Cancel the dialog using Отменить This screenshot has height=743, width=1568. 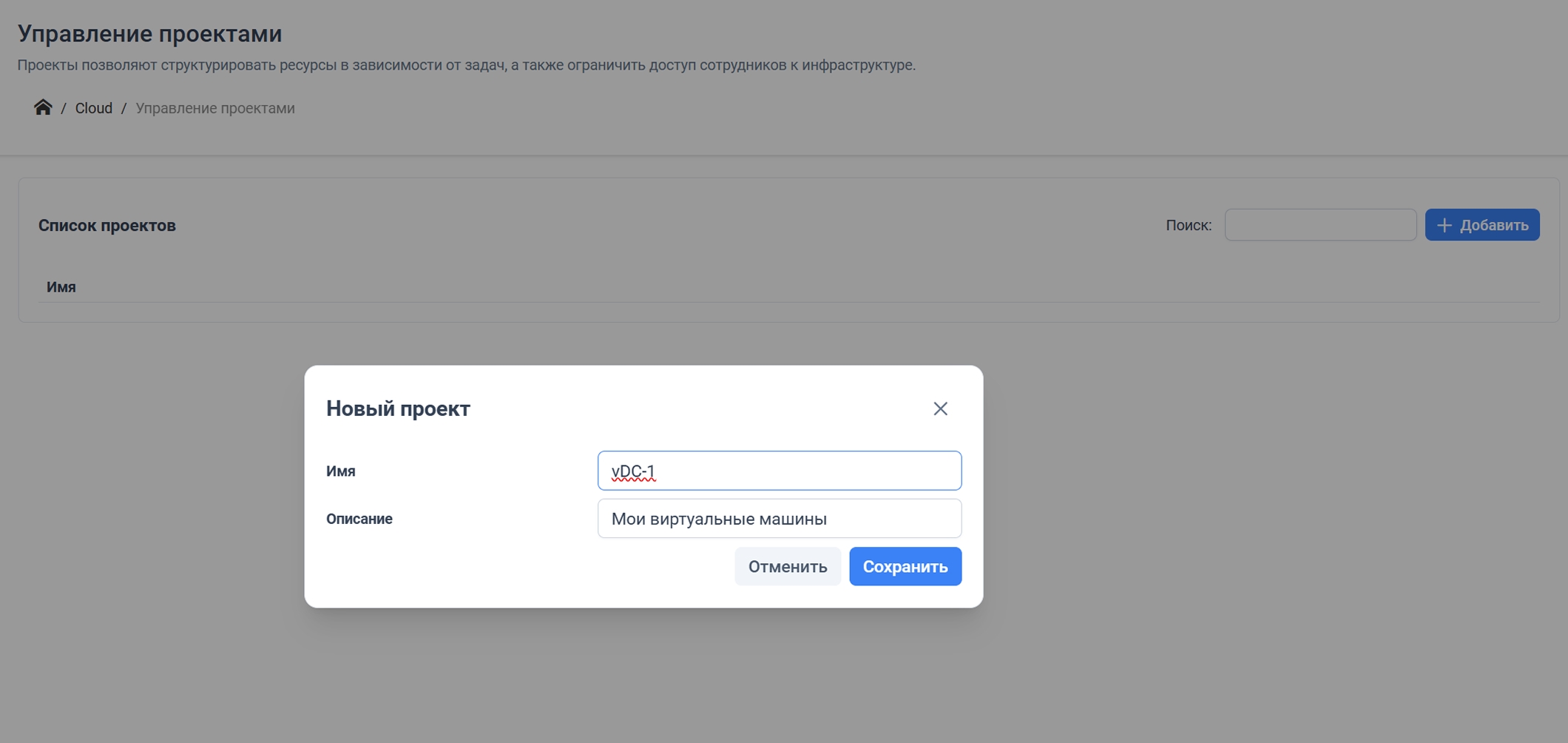point(788,566)
